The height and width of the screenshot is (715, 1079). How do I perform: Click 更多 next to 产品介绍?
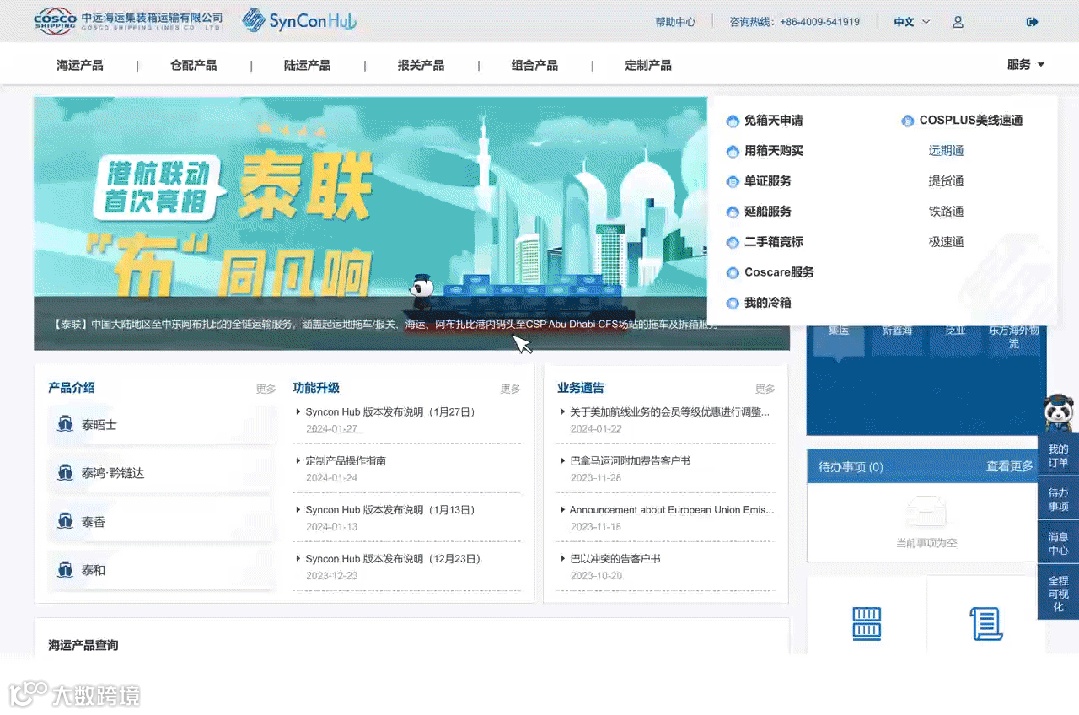[266, 389]
